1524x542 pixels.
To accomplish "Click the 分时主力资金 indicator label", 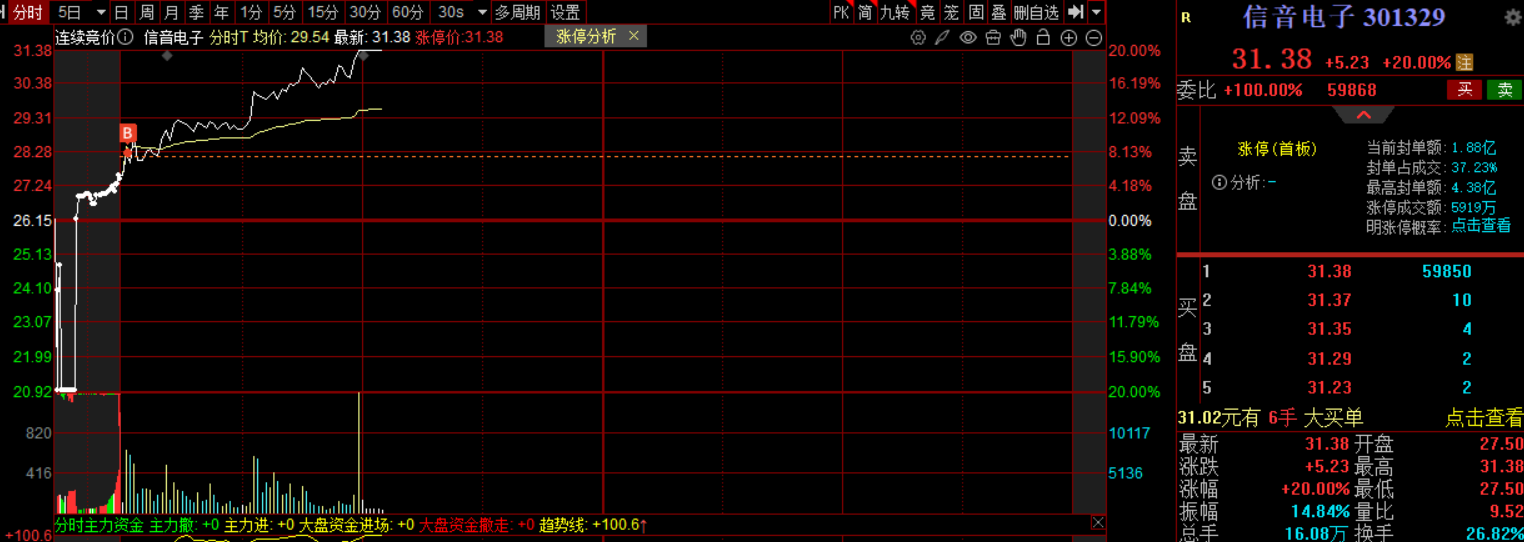I will coord(99,525).
